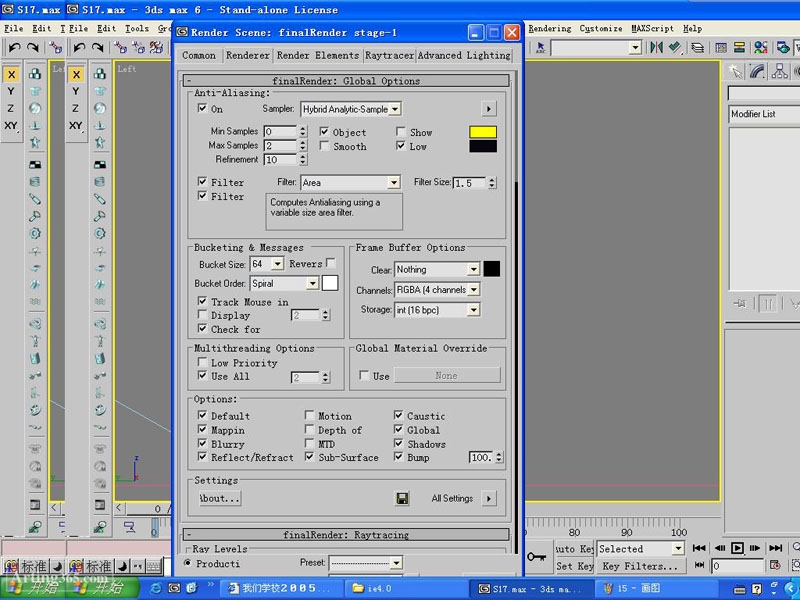Click the Key Filters... button
Screen dimensions: 800x600
[640, 566]
